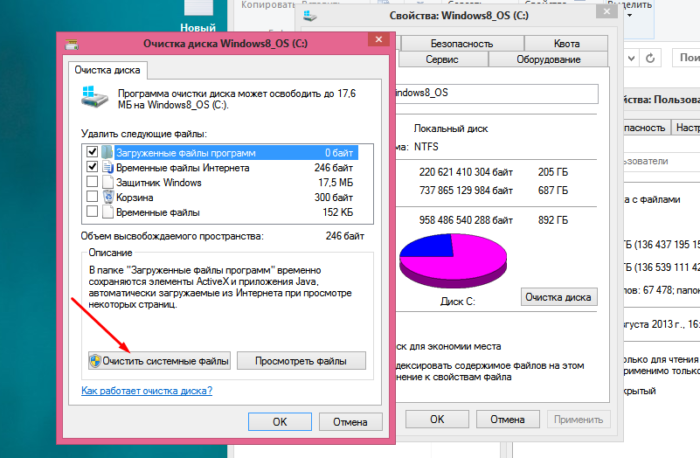
Task: Uncheck Загруженные файлы программ checkbox
Action: coord(92,152)
